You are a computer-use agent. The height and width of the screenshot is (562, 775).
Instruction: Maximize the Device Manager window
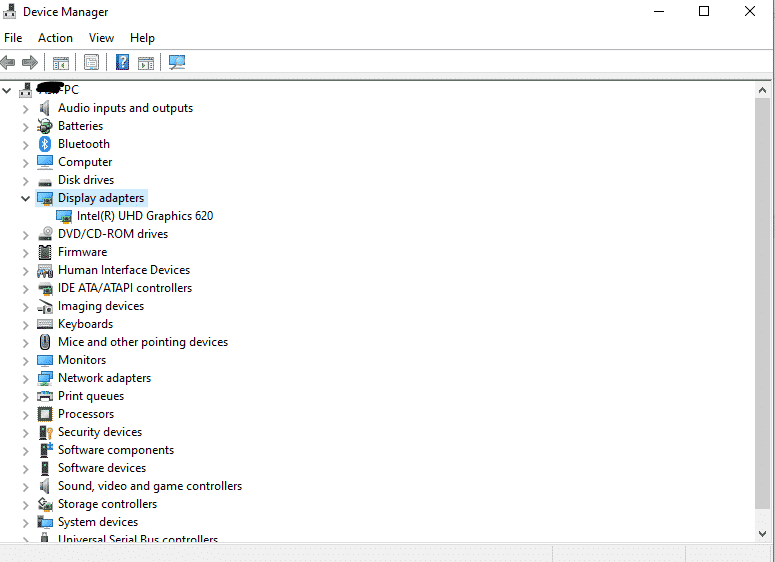(704, 11)
